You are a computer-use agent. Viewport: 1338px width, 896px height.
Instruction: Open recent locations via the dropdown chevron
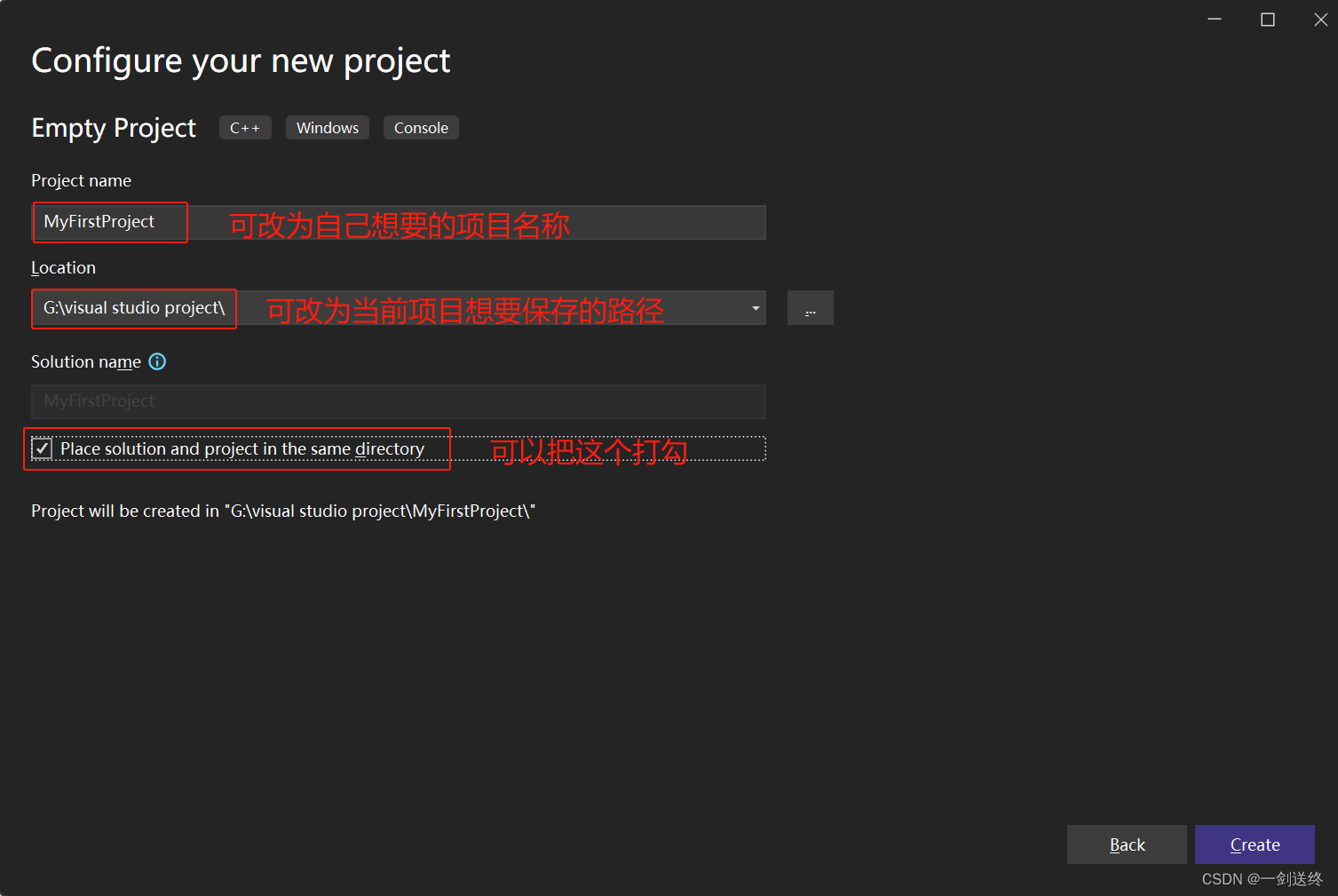[755, 307]
